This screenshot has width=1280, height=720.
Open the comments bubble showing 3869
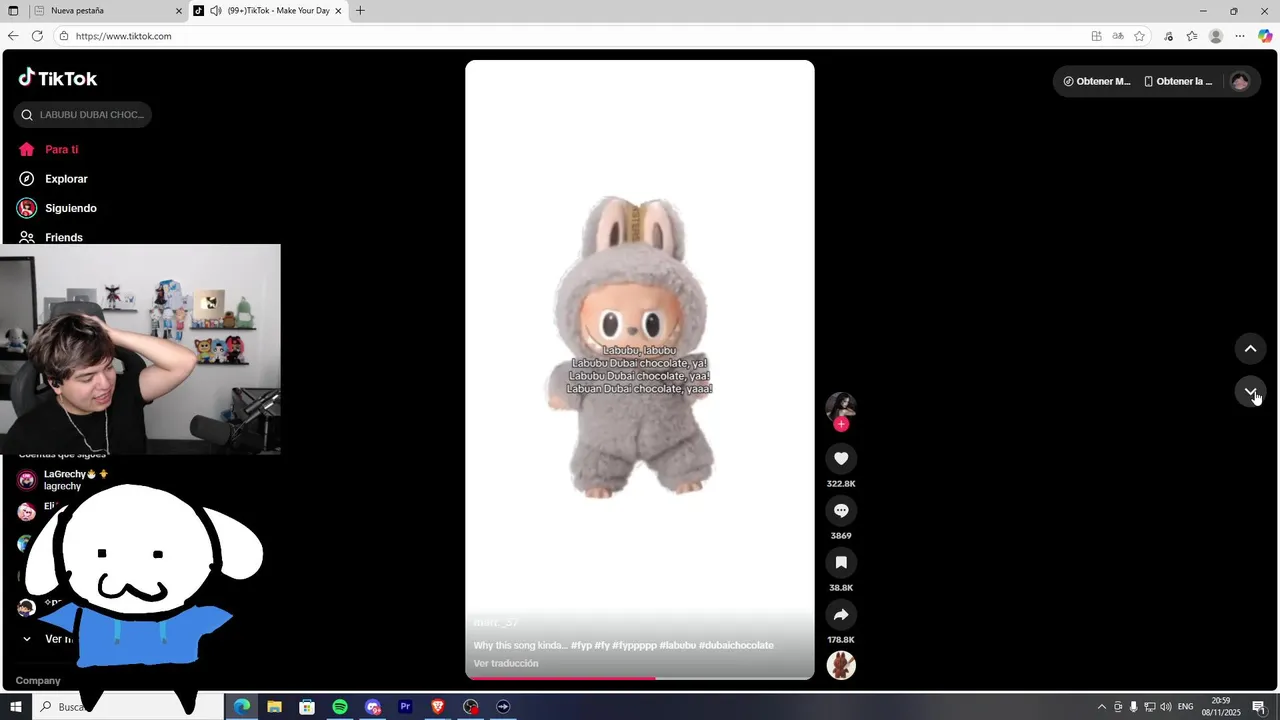point(841,510)
